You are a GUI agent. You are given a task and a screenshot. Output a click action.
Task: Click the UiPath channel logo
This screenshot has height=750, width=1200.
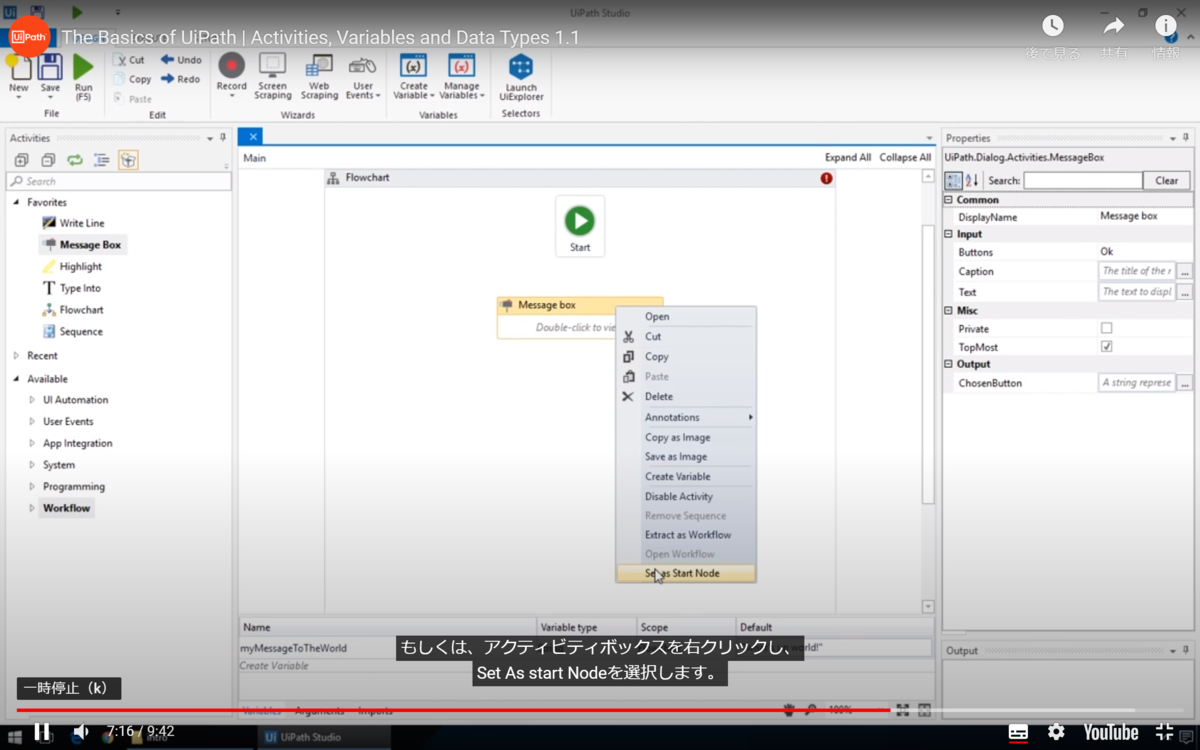pyautogui.click(x=29, y=36)
